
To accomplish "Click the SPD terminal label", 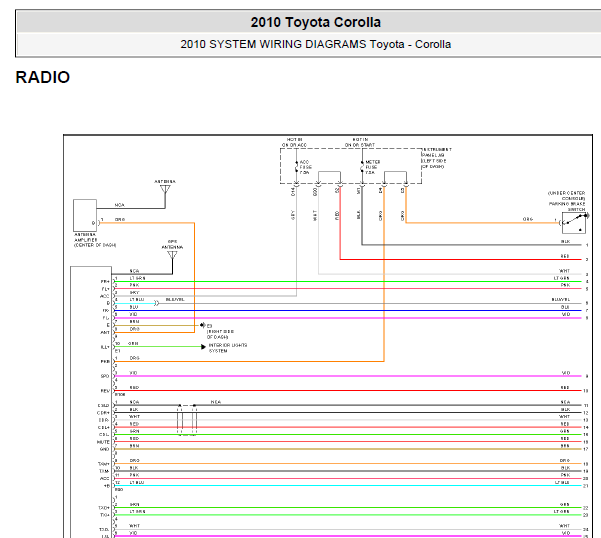I will pyautogui.click(x=105, y=376).
